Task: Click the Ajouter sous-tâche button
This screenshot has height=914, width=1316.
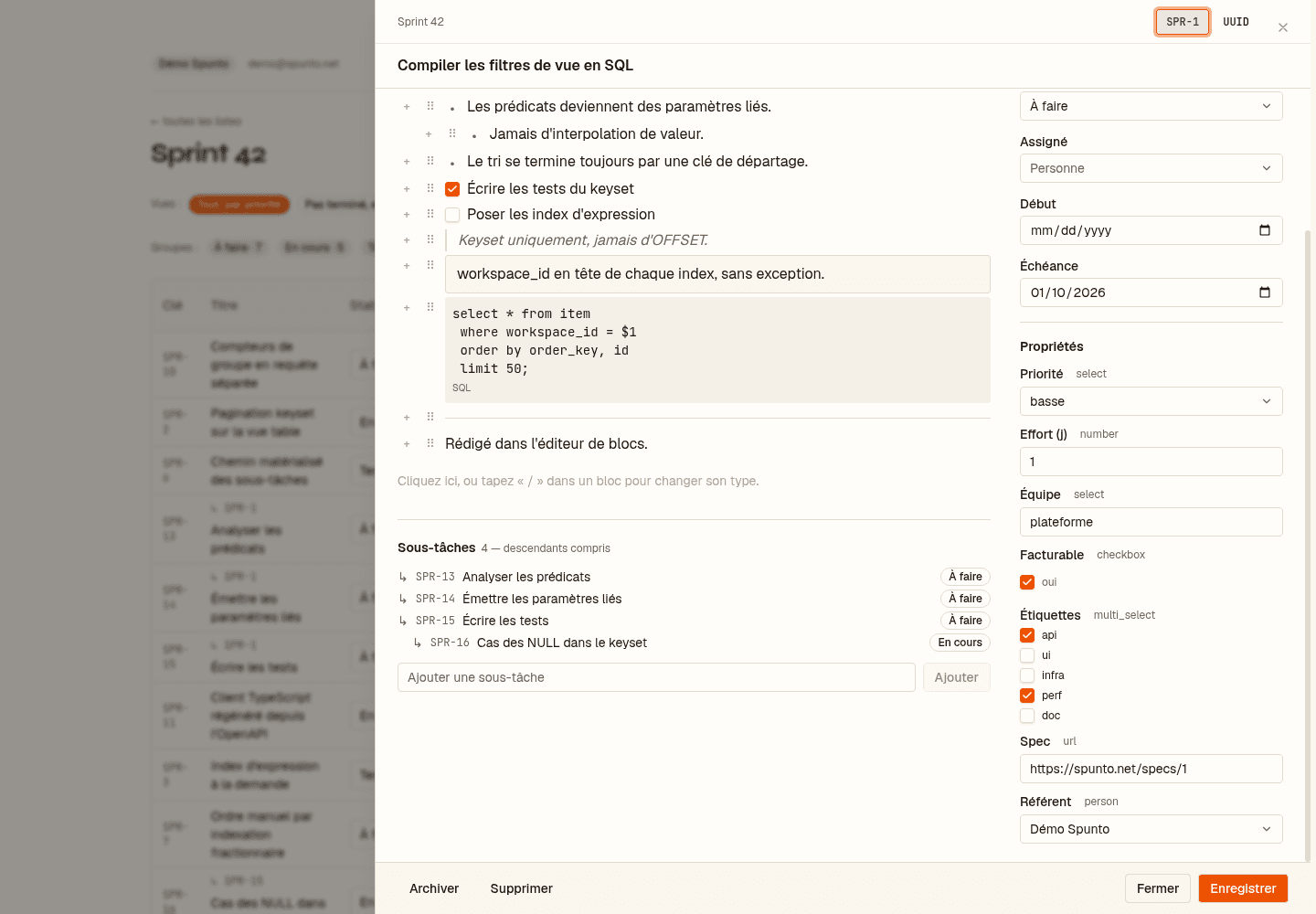Action: pyautogui.click(x=957, y=677)
